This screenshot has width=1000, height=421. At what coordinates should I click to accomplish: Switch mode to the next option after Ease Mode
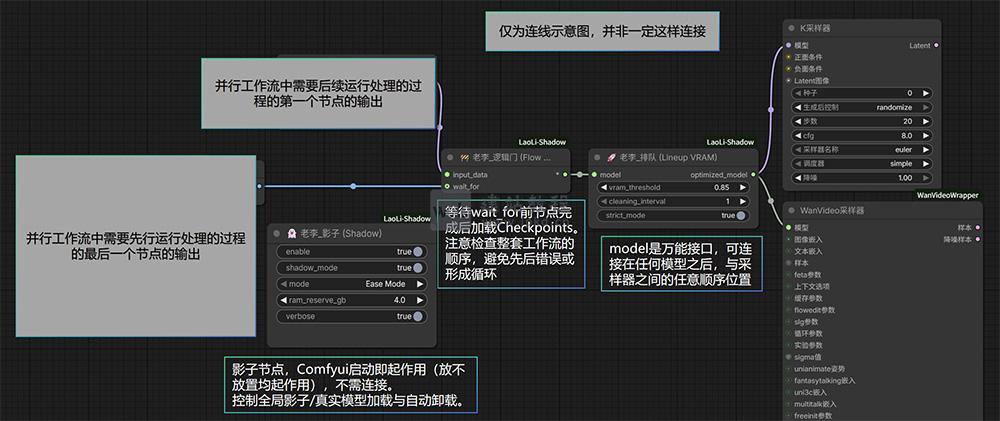[420, 284]
